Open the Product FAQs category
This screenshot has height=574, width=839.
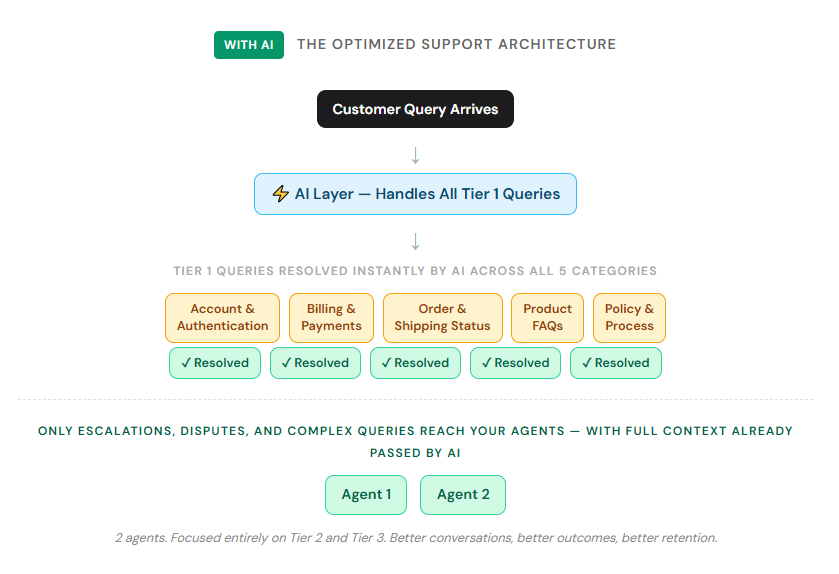(547, 318)
